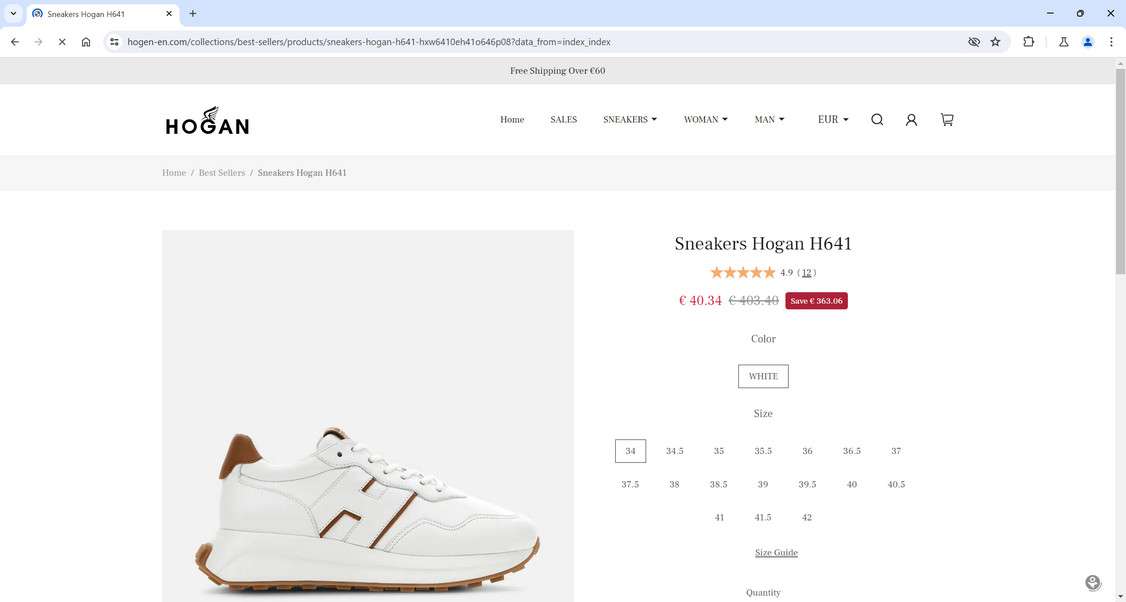Select size 36.5
This screenshot has height=602, width=1126.
click(852, 451)
